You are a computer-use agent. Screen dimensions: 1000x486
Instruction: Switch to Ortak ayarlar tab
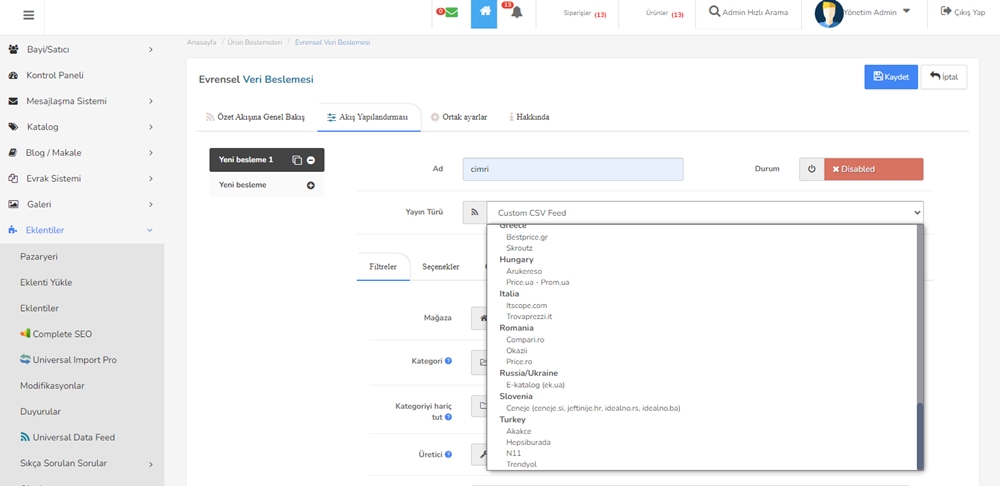click(x=459, y=117)
